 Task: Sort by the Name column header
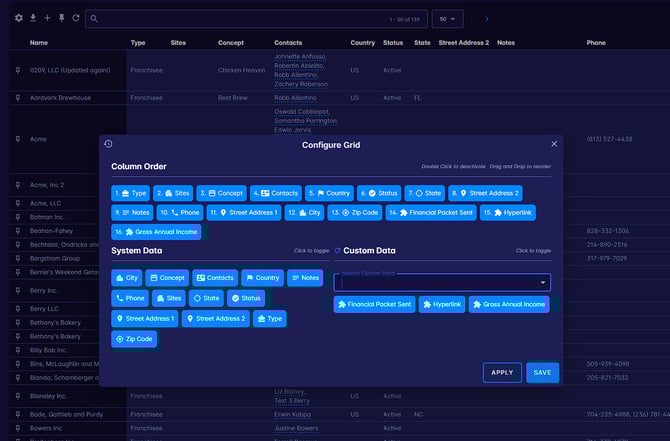tap(39, 43)
